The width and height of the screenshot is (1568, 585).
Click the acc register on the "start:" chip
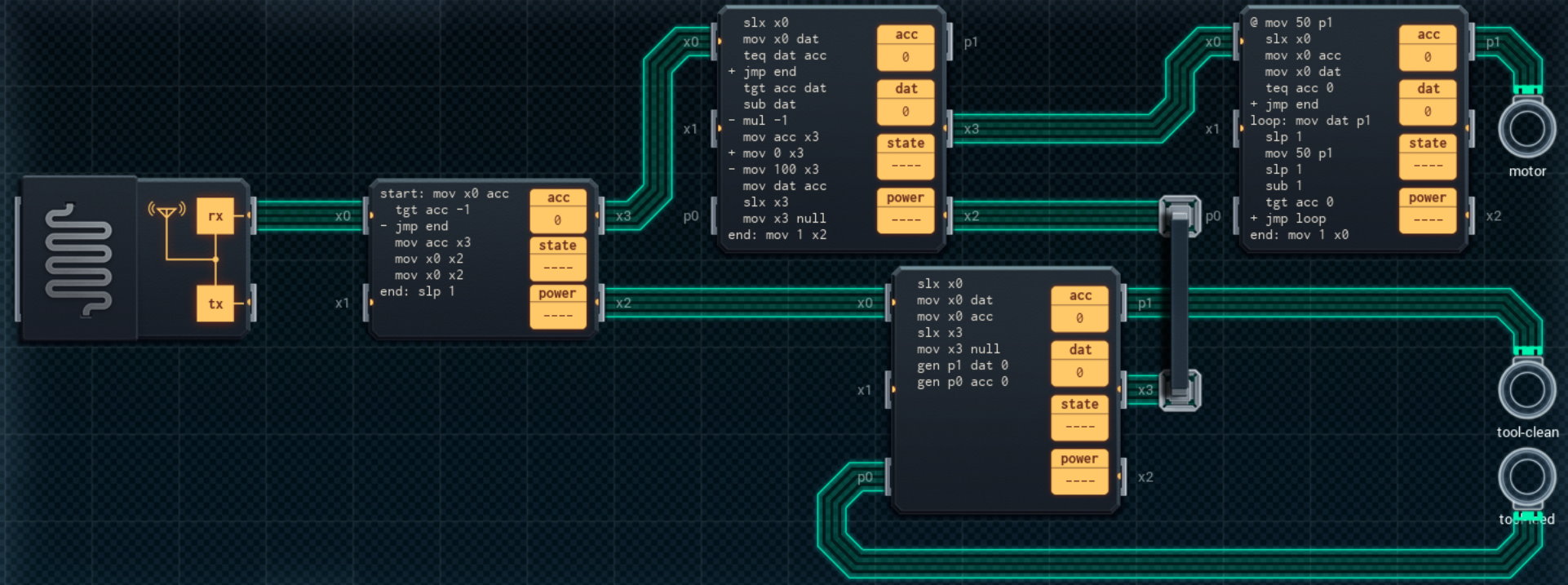[558, 210]
